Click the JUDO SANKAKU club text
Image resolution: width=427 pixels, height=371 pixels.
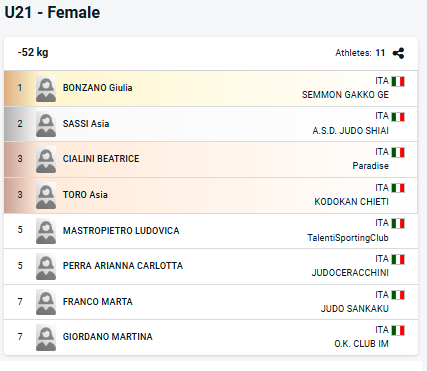[355, 309]
